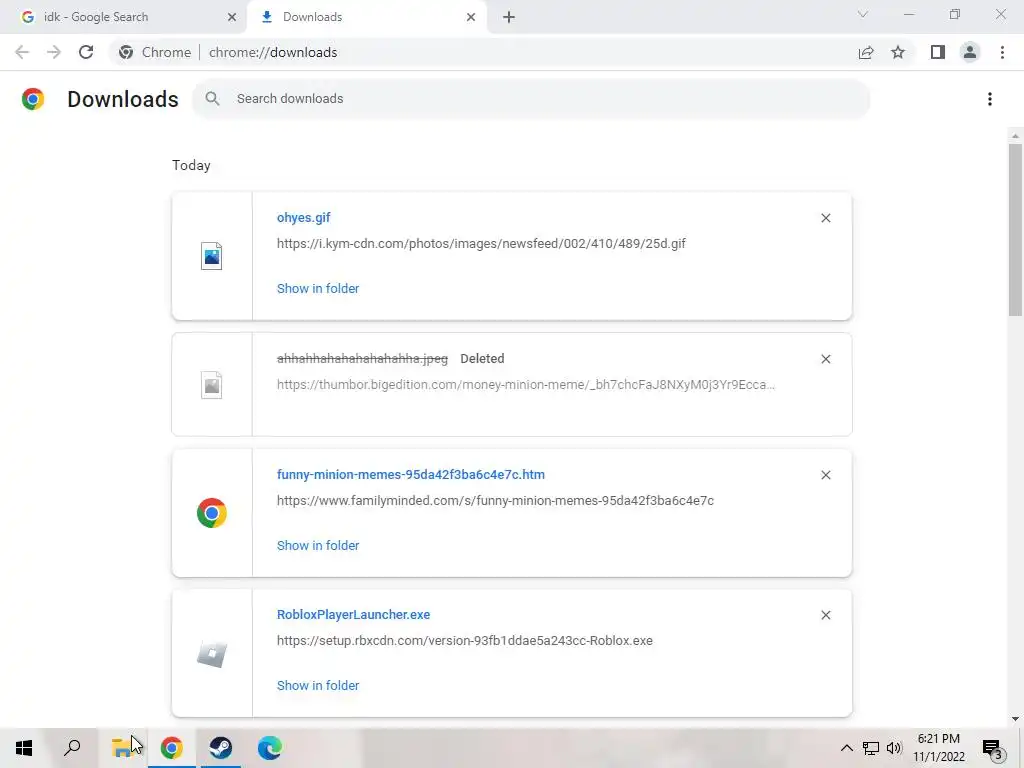Launch Microsoft Edge from the taskbar
Viewport: 1024px width, 768px height.
coord(270,748)
